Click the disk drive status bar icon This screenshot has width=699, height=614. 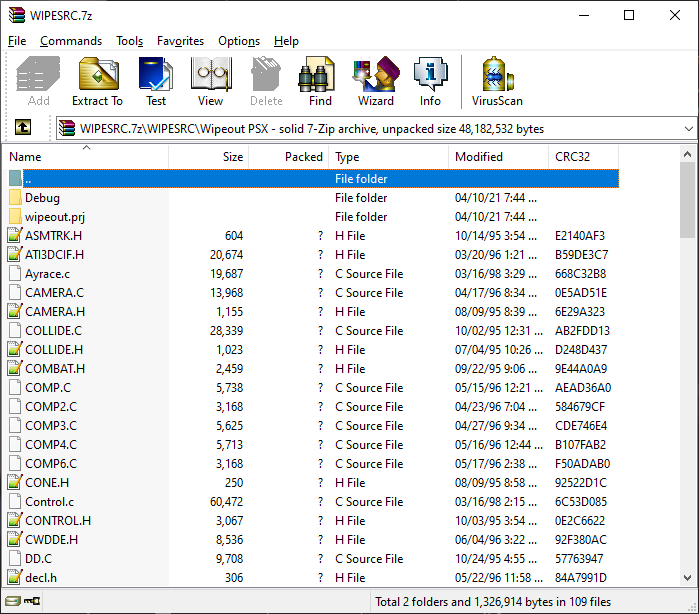(x=12, y=601)
